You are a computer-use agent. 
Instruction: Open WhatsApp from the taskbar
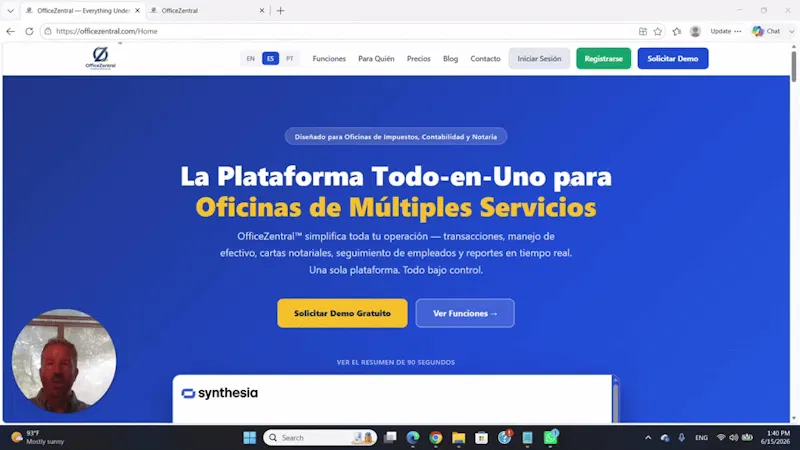[x=551, y=437]
